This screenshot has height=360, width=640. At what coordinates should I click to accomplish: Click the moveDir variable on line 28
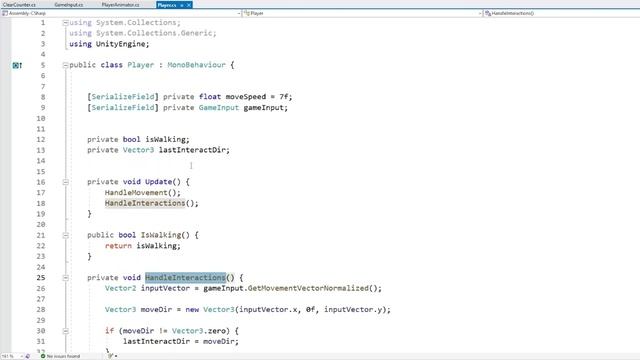click(x=156, y=309)
